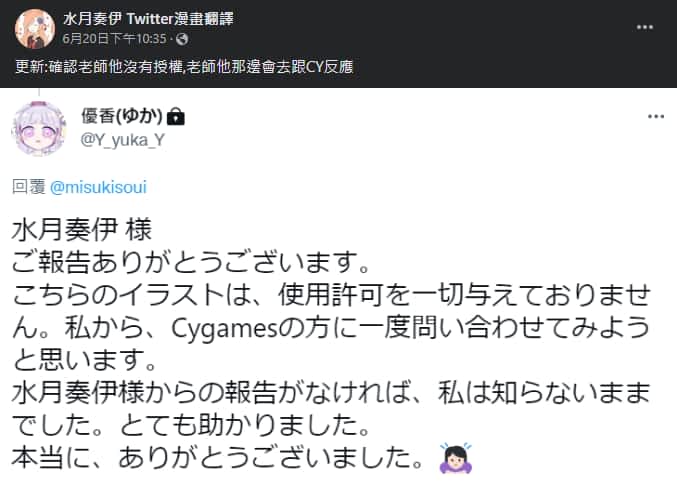Click the post caption starting with 更新:
The height and width of the screenshot is (484, 677).
click(x=184, y=67)
